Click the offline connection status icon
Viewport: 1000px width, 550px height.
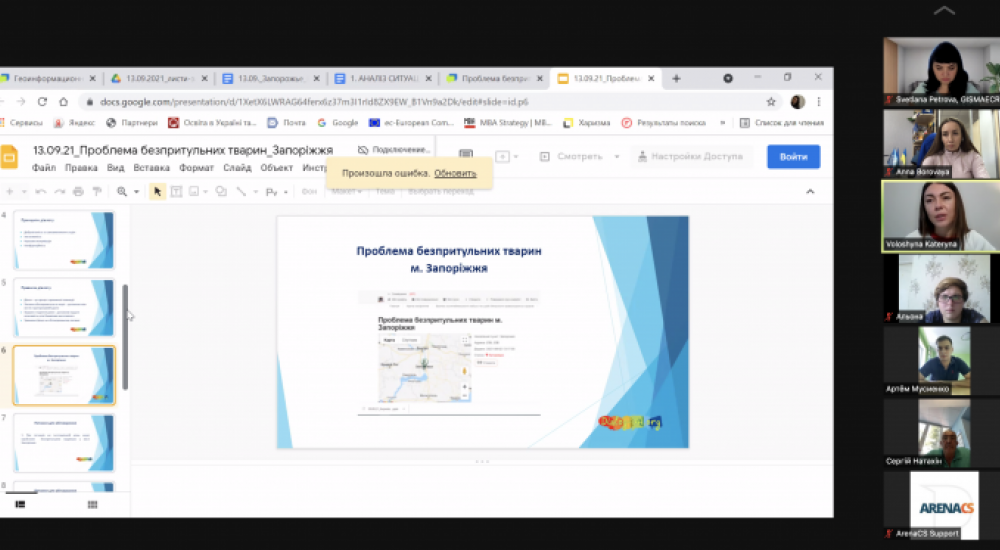click(x=363, y=149)
